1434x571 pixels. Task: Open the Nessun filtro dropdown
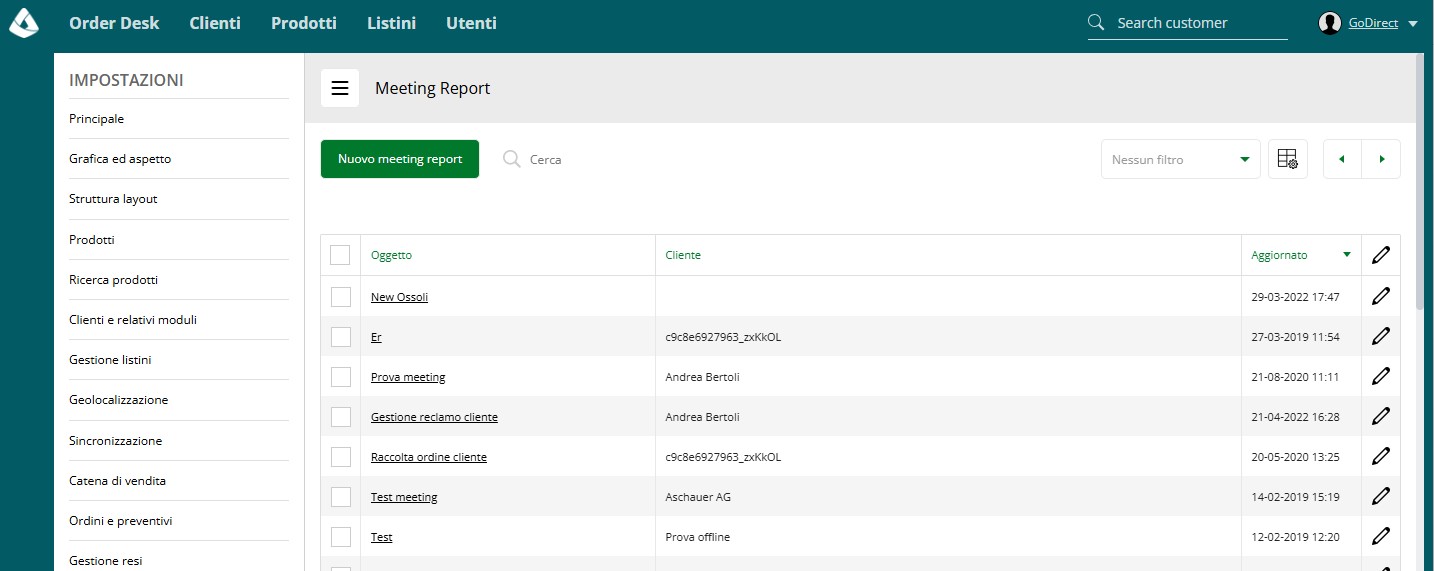point(1181,159)
